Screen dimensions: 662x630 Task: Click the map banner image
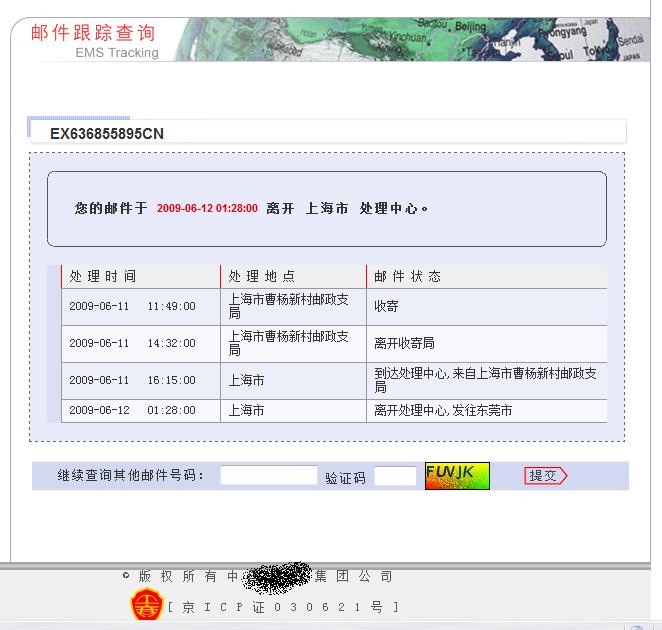(412, 39)
